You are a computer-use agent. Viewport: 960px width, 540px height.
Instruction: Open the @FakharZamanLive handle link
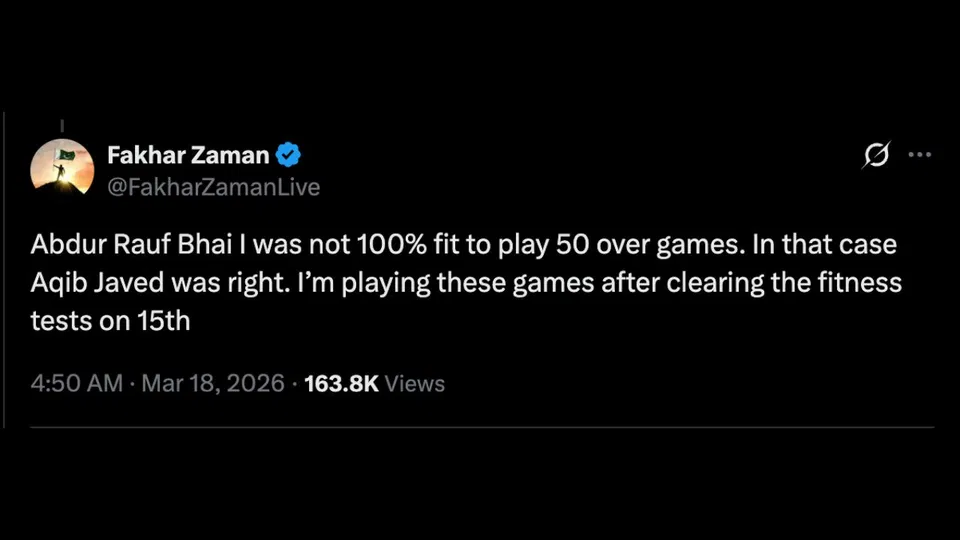[213, 187]
